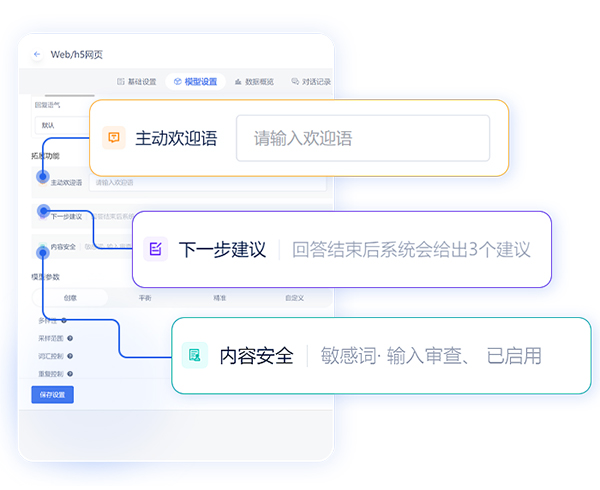Click the 内容安全 label in the callout card

256,356
